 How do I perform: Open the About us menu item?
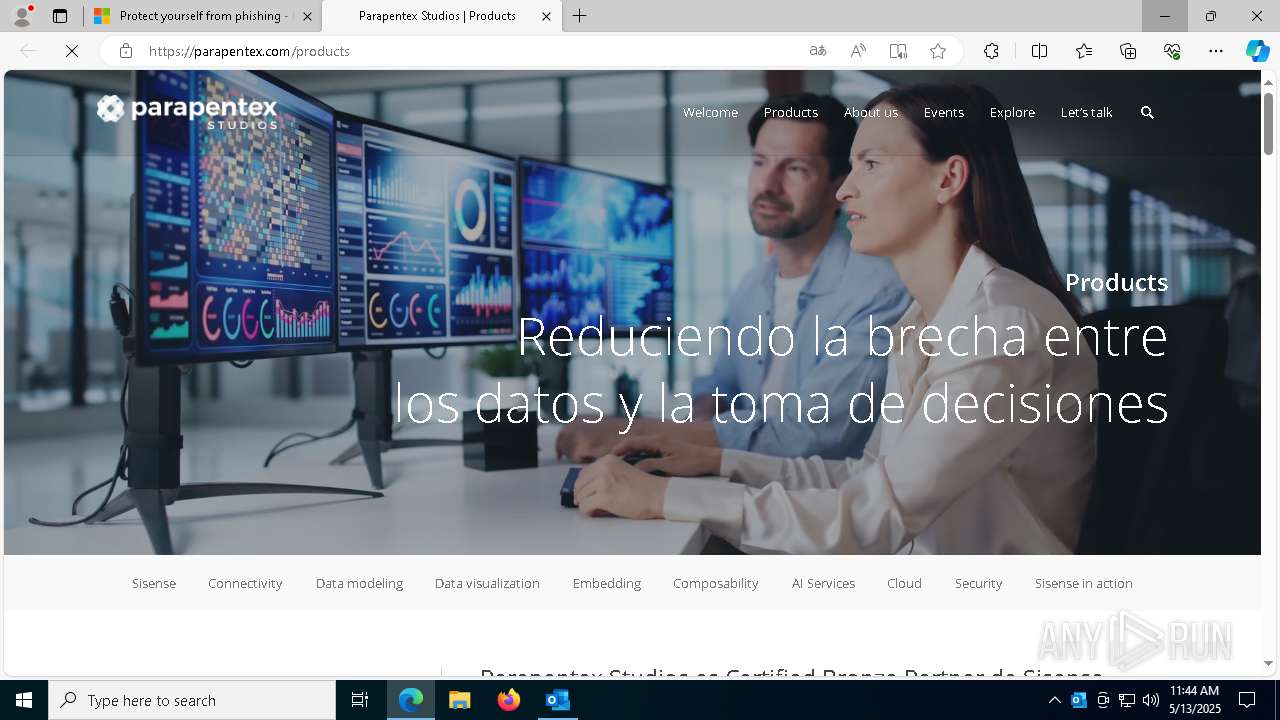(x=871, y=112)
